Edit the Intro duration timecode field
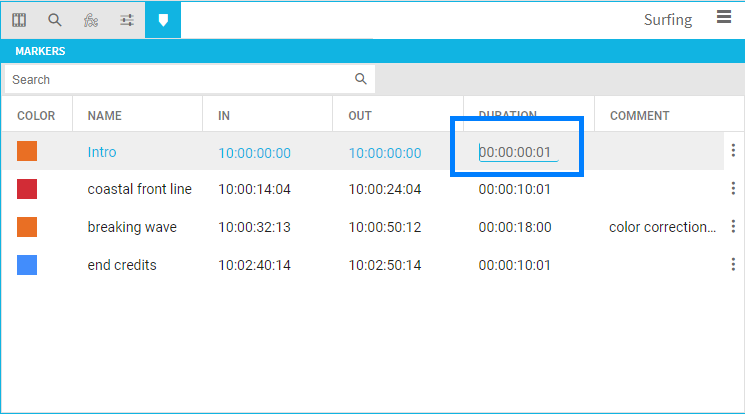745x414 pixels. (518, 153)
